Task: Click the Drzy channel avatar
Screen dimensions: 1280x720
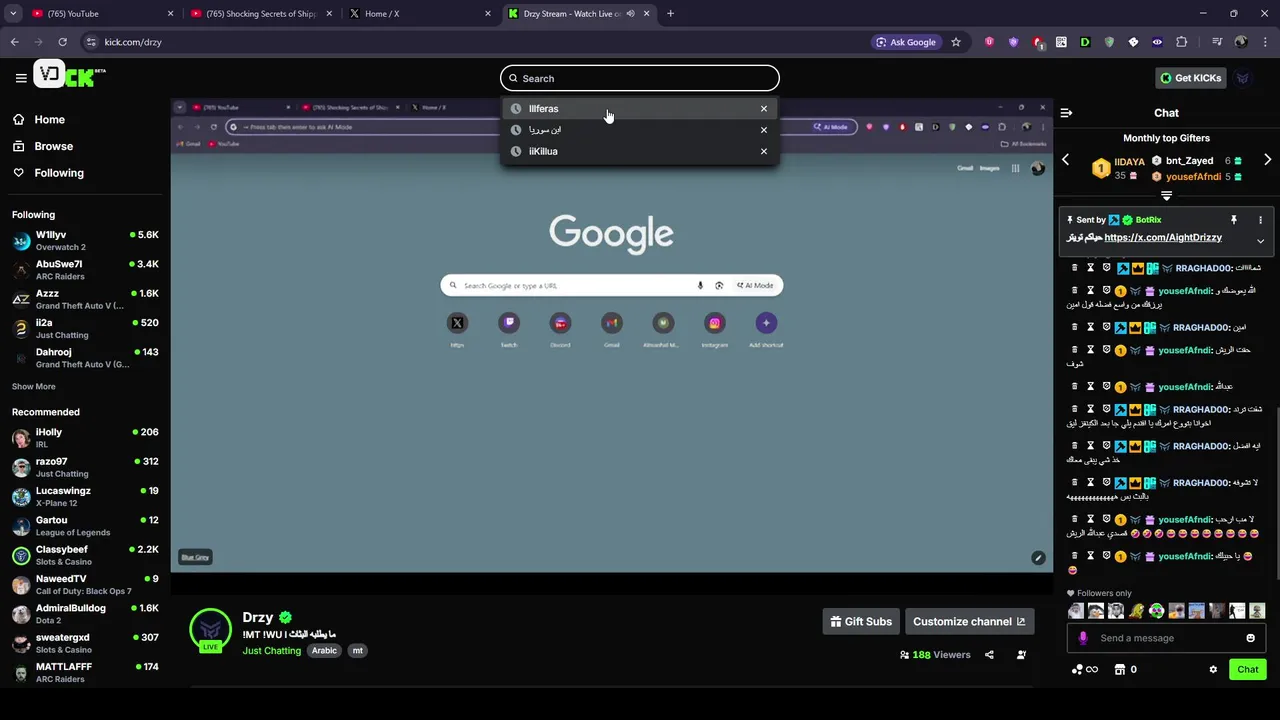Action: pyautogui.click(x=210, y=630)
